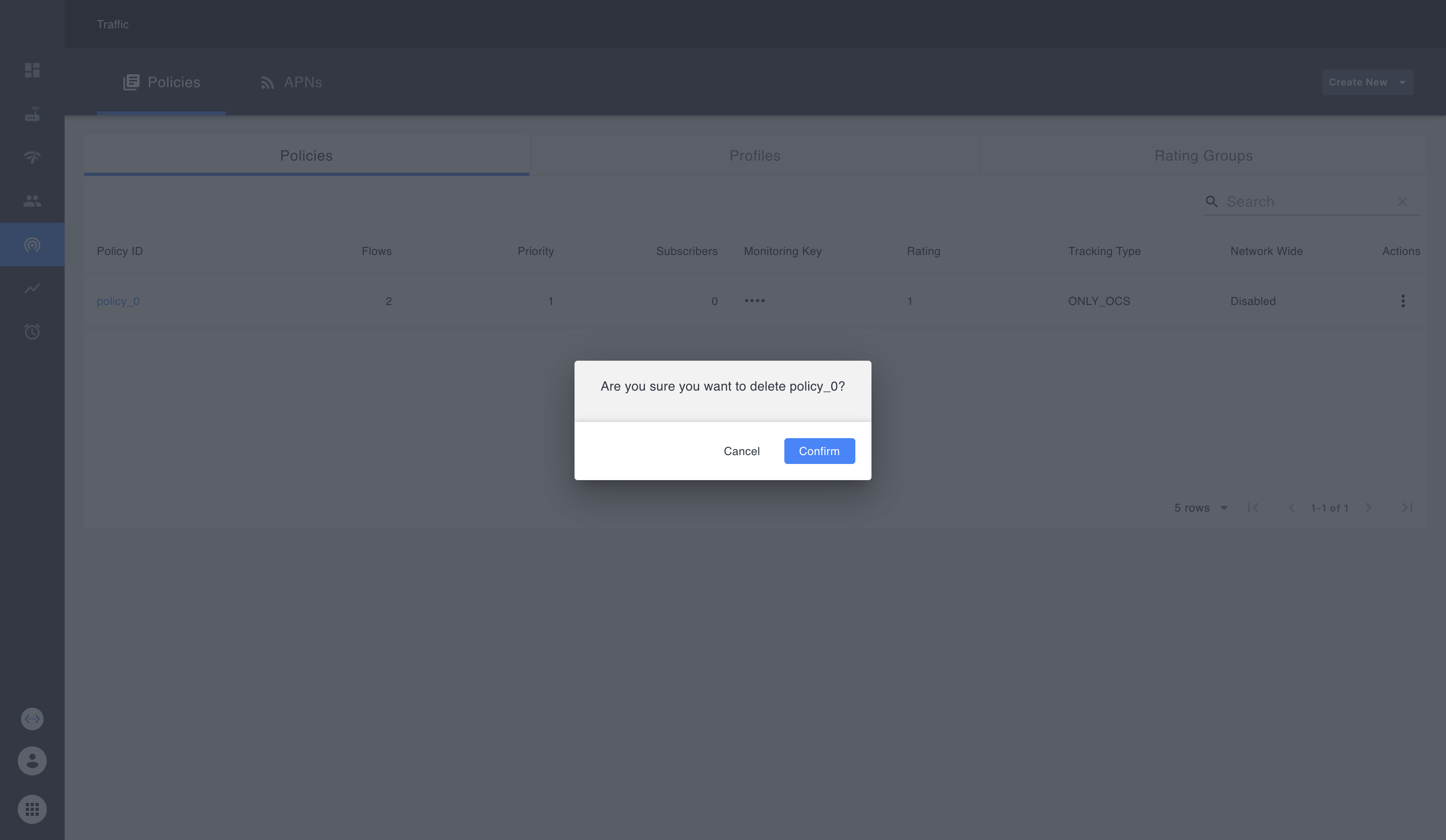Image resolution: width=1446 pixels, height=840 pixels.
Task: Select the Gateways router icon
Action: tap(32, 114)
